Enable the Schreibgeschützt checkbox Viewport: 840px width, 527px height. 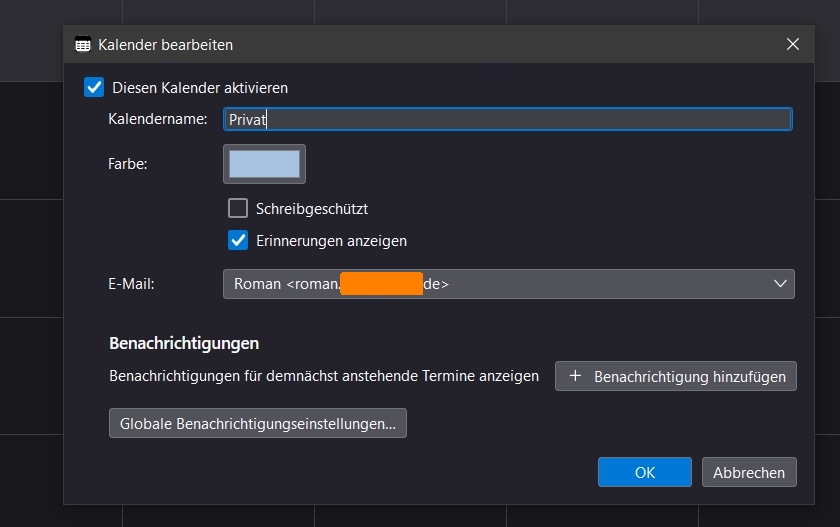tap(238, 209)
